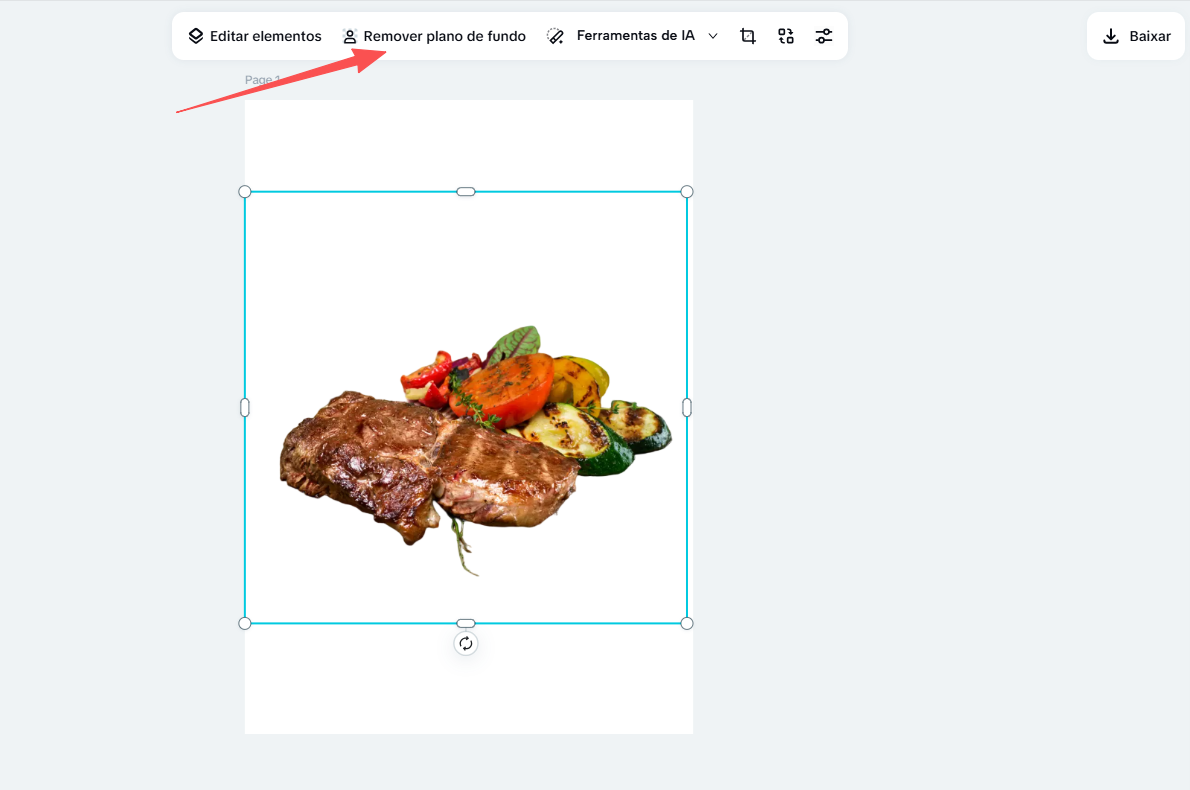
Task: Click the top-left corner selection handle
Action: 245,191
